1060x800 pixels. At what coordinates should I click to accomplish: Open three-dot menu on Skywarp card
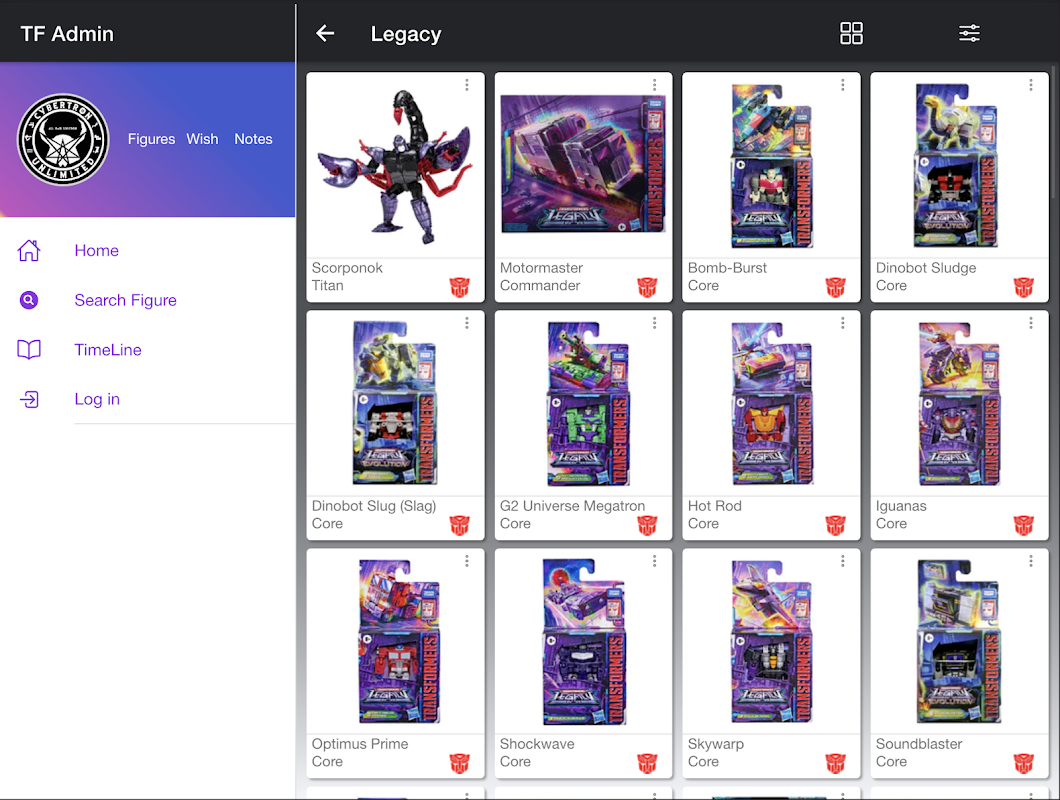(x=842, y=561)
